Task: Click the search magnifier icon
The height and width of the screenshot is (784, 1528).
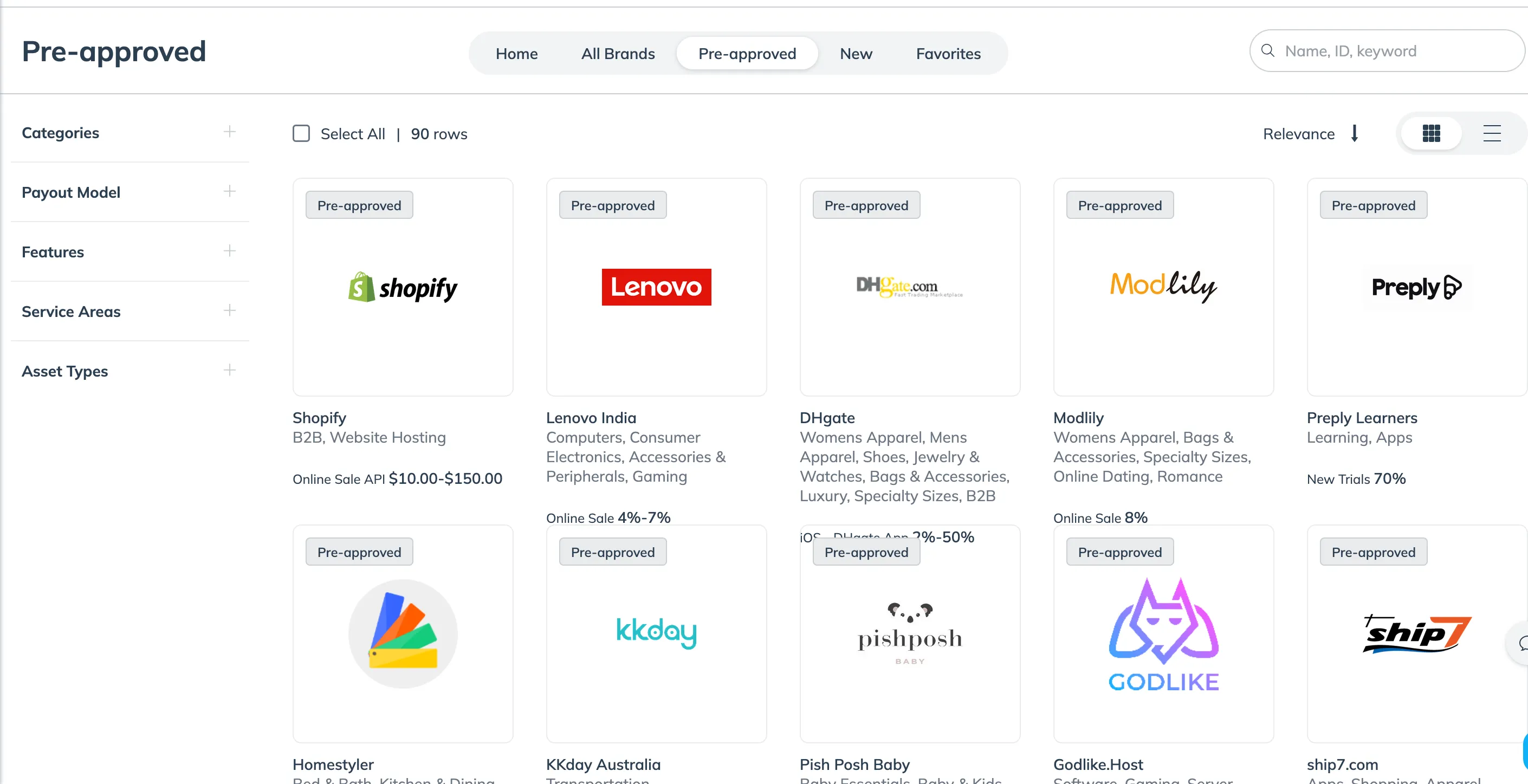Action: click(x=1267, y=51)
